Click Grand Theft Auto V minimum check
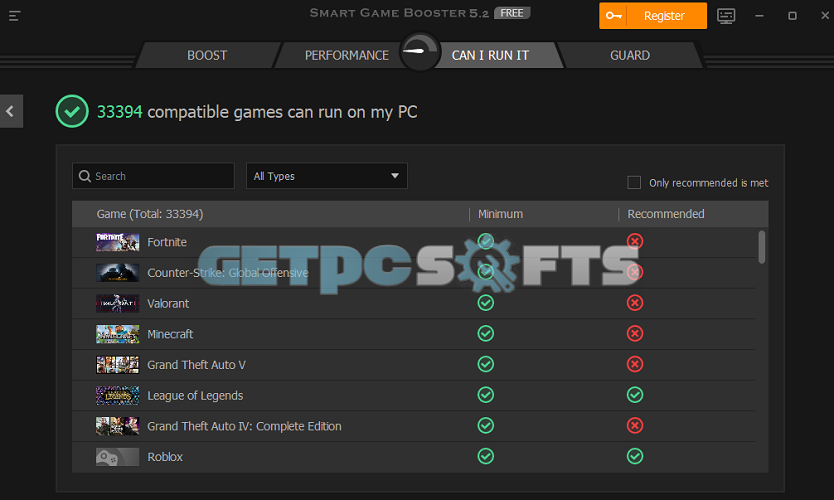This screenshot has width=834, height=500. tap(486, 364)
